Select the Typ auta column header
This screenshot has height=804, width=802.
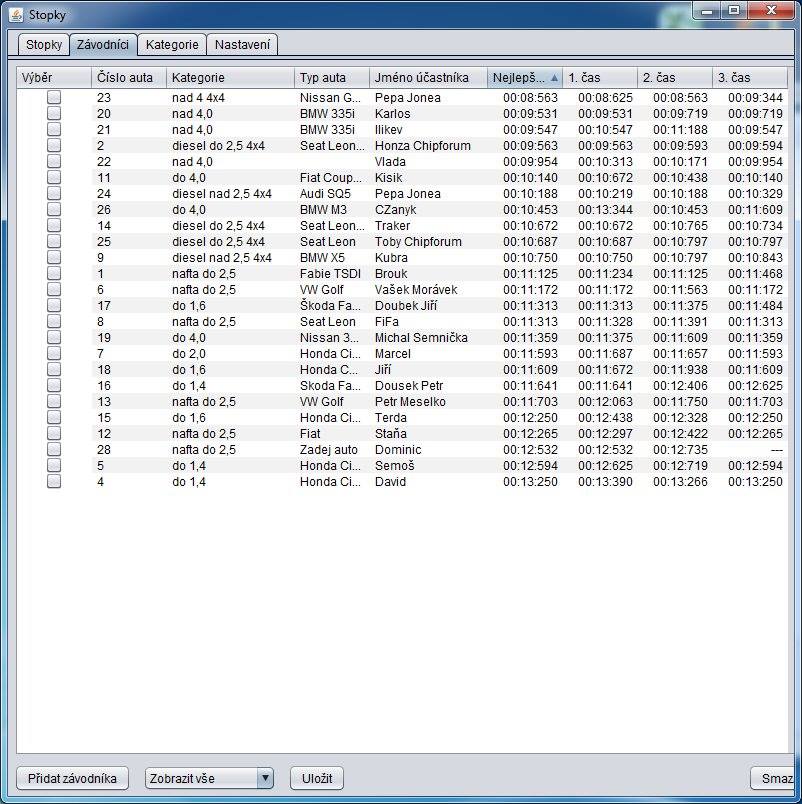point(332,78)
